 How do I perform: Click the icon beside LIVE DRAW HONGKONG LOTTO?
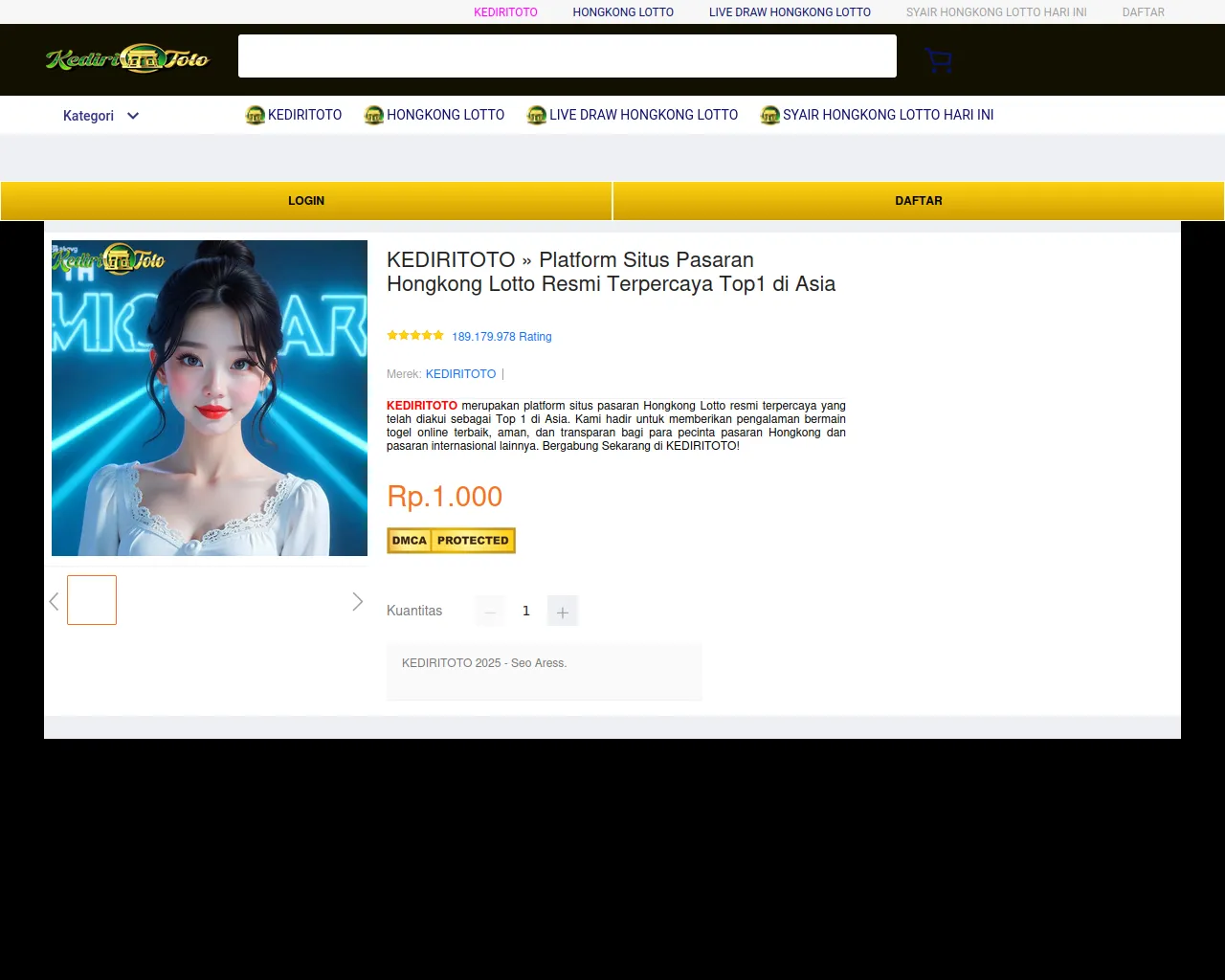coord(537,115)
